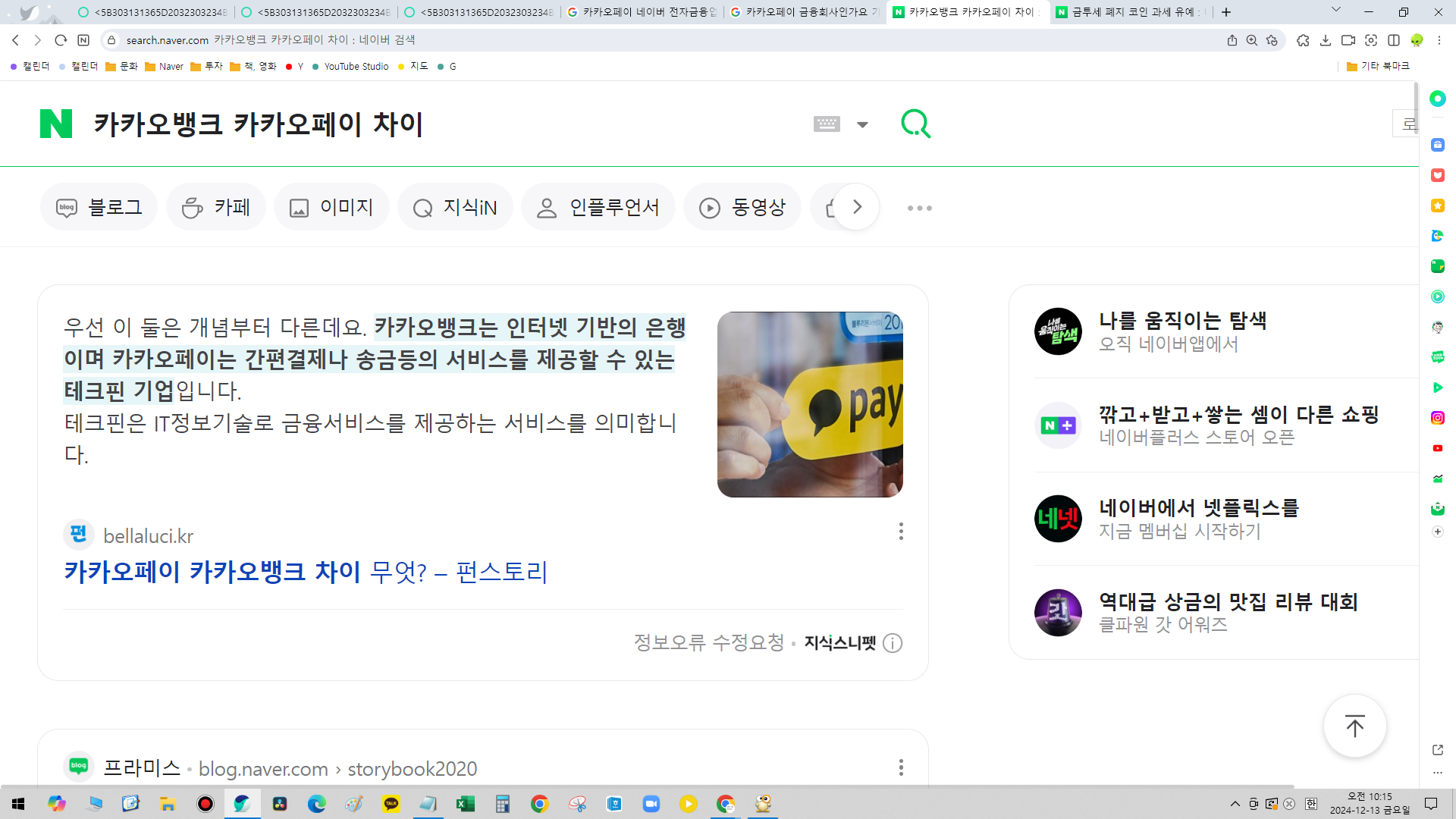Open 프라미스 blog result source

click(x=141, y=767)
